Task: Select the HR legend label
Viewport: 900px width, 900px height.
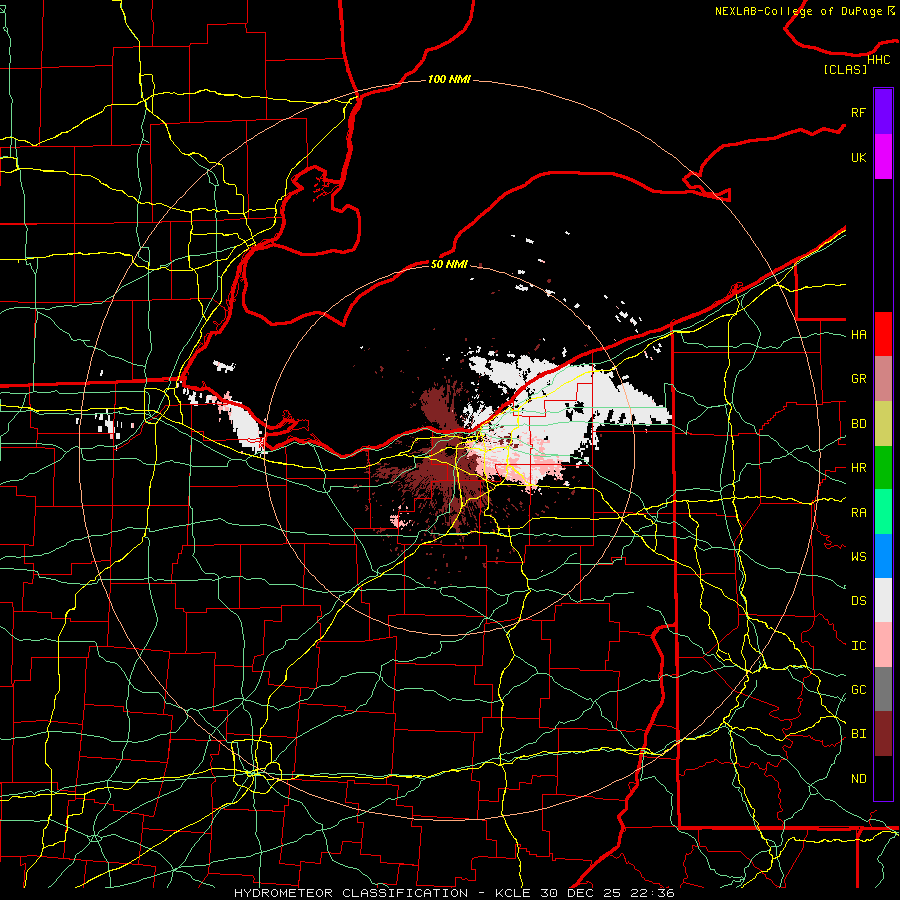Action: 858,468
